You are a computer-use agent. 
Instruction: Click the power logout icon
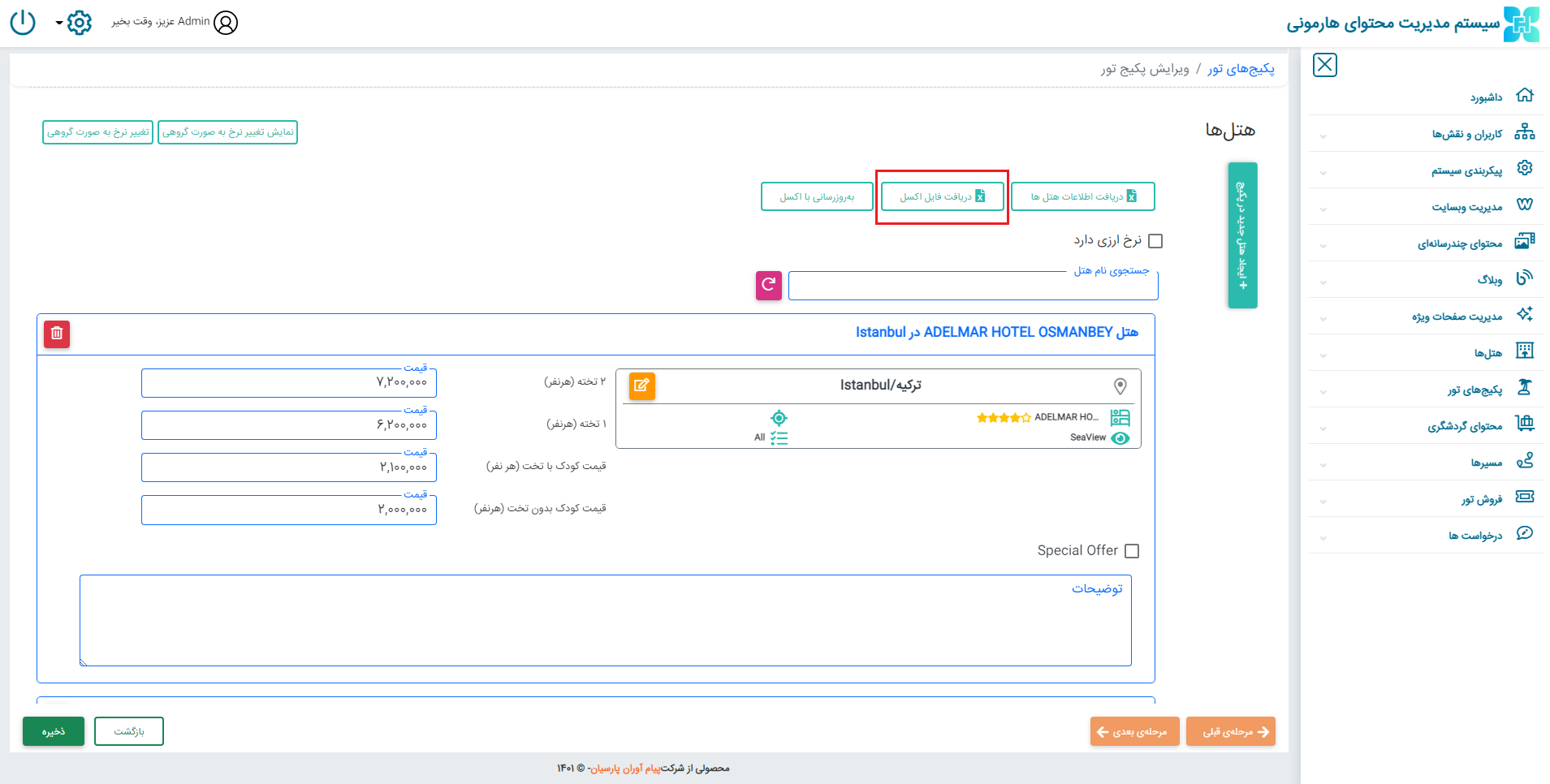point(23,22)
